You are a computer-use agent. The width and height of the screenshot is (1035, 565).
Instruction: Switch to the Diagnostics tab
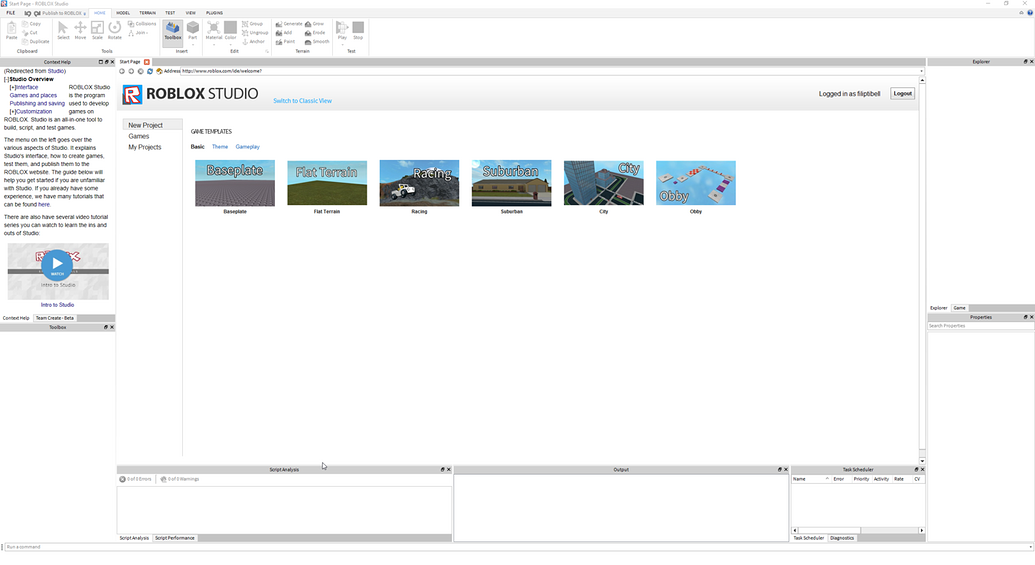pos(842,538)
